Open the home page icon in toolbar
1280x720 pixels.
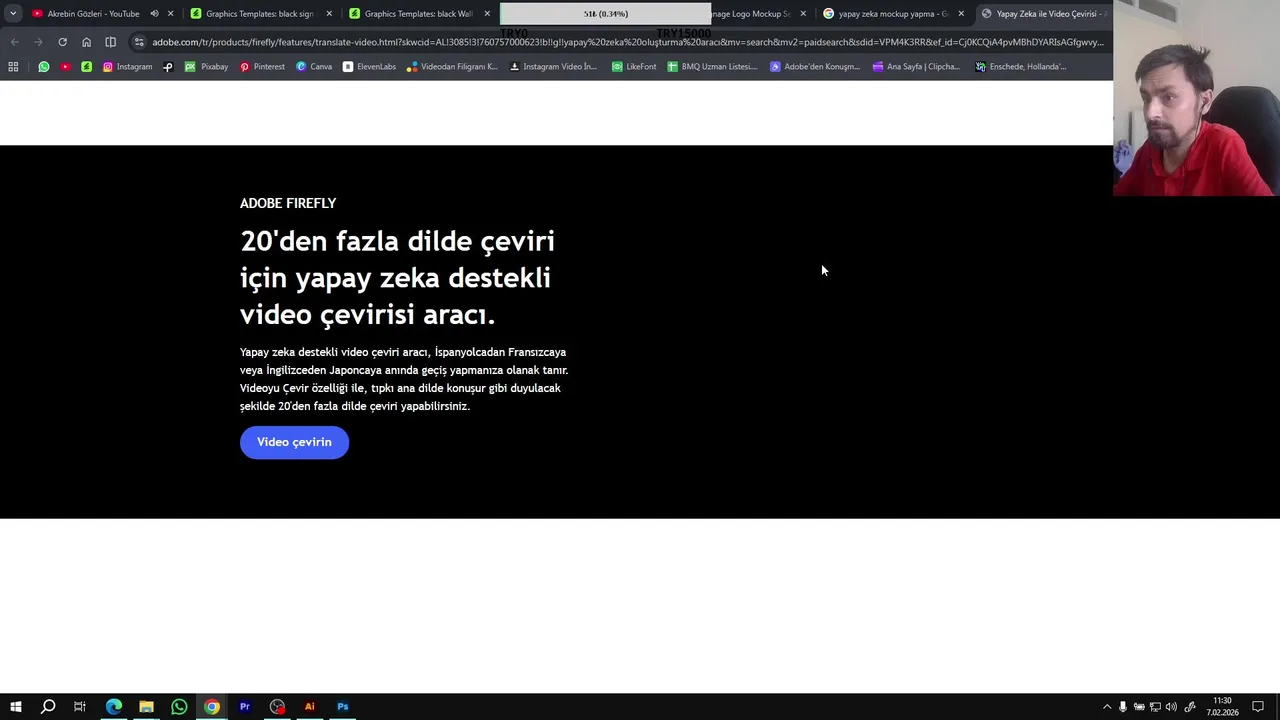click(x=86, y=42)
